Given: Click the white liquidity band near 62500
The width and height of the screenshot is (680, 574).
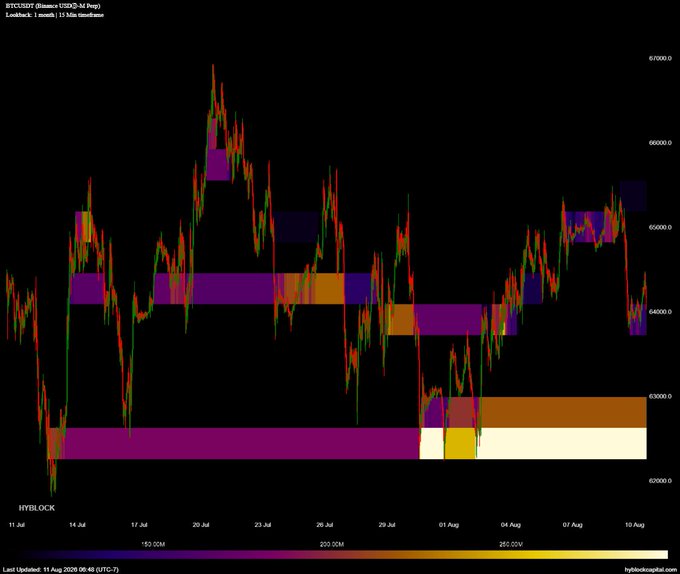Looking at the screenshot, I should (561, 443).
